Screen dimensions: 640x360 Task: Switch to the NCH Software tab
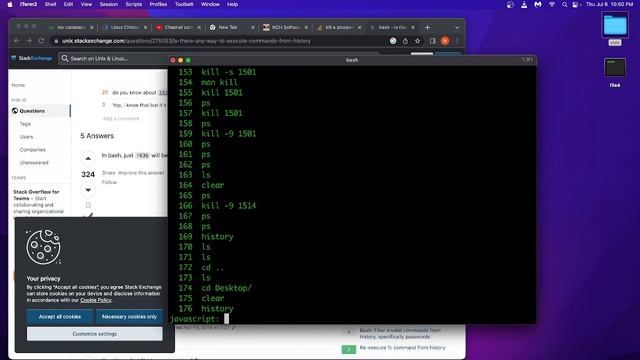pyautogui.click(x=286, y=27)
